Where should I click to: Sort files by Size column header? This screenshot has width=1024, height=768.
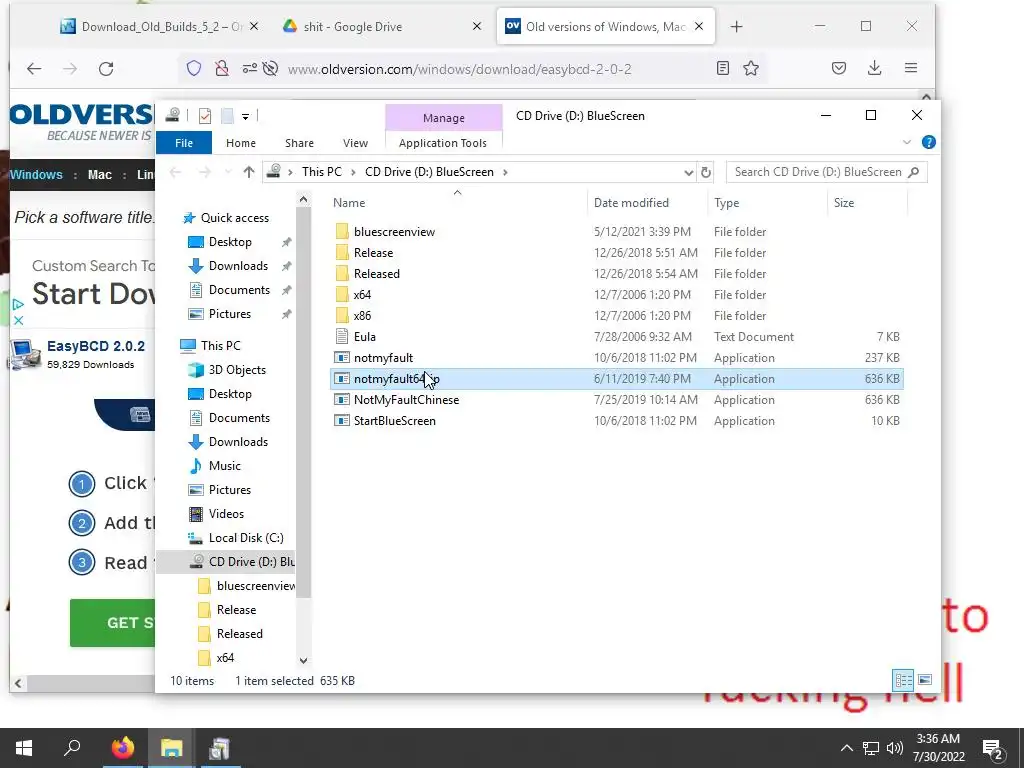867,202
